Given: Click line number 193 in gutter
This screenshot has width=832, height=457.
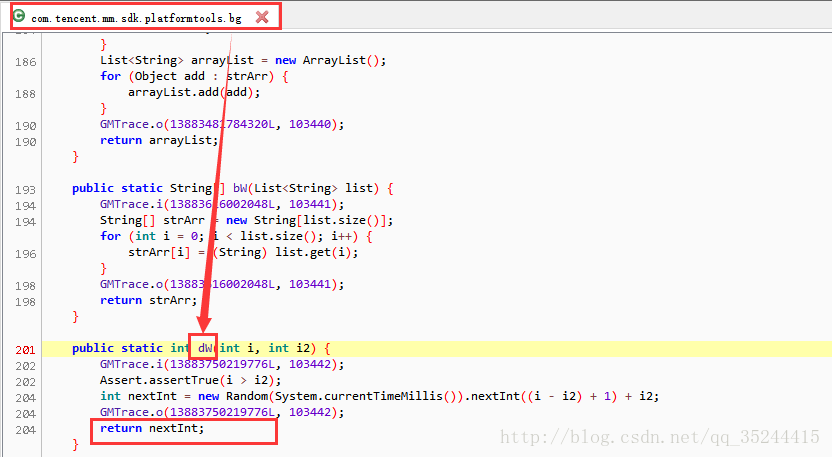Looking at the screenshot, I should tap(26, 188).
